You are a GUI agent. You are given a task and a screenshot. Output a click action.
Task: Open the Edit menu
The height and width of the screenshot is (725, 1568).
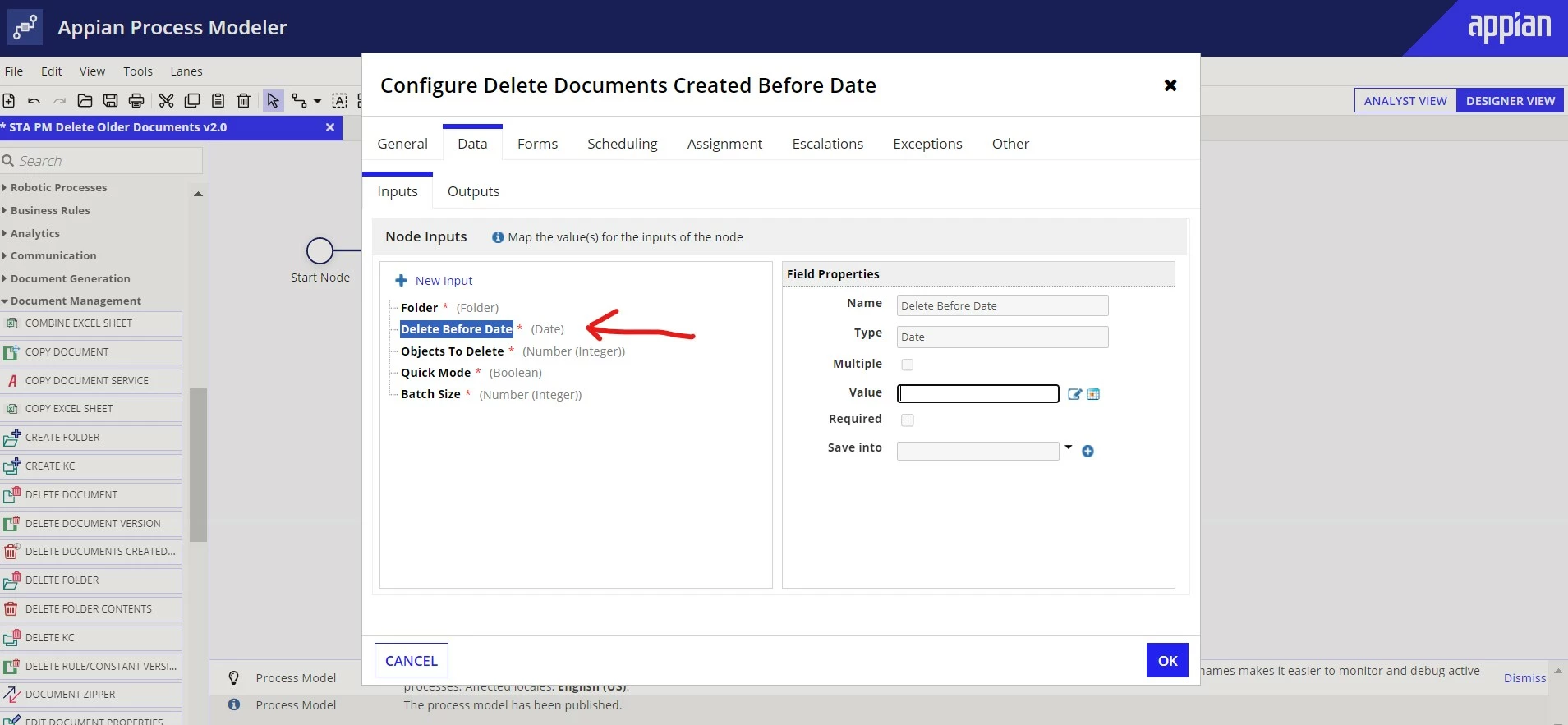click(52, 71)
